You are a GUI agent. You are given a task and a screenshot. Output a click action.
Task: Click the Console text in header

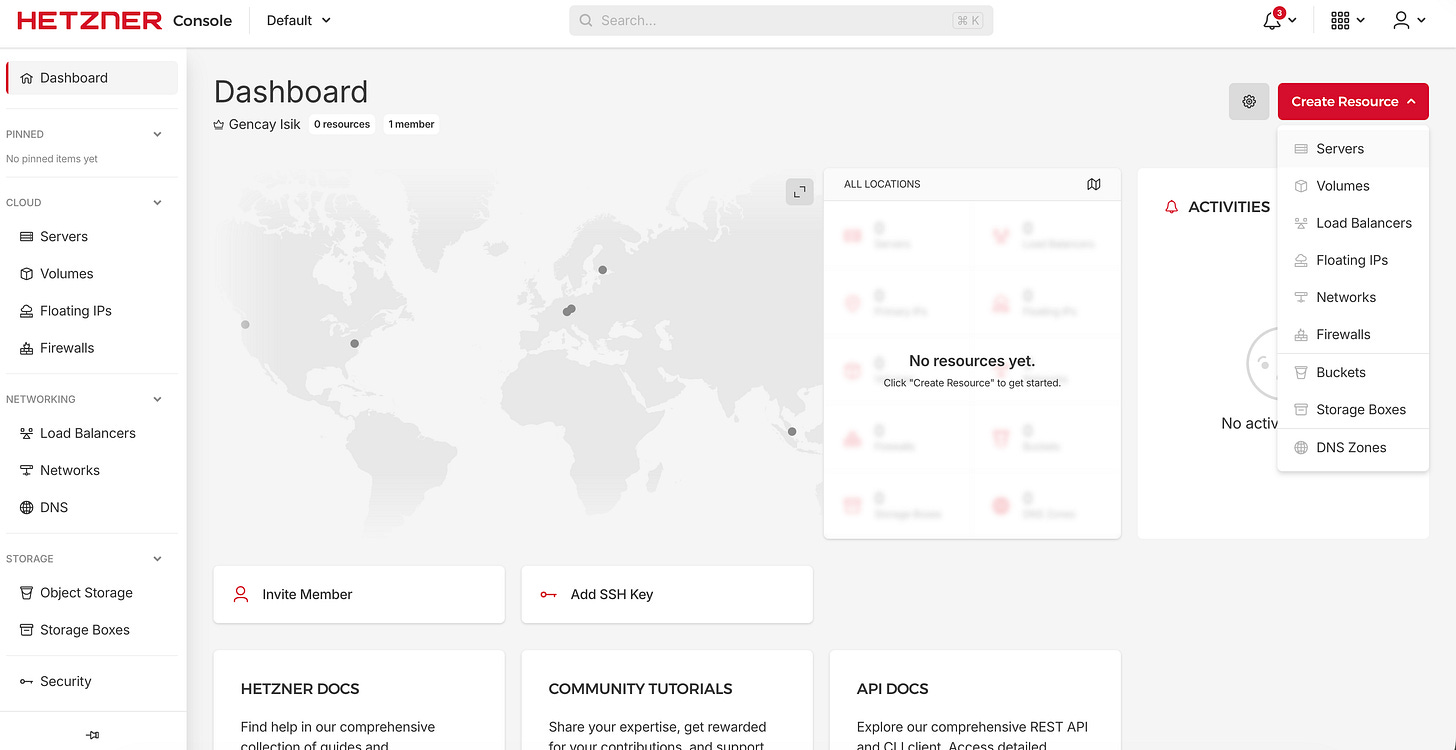click(202, 20)
